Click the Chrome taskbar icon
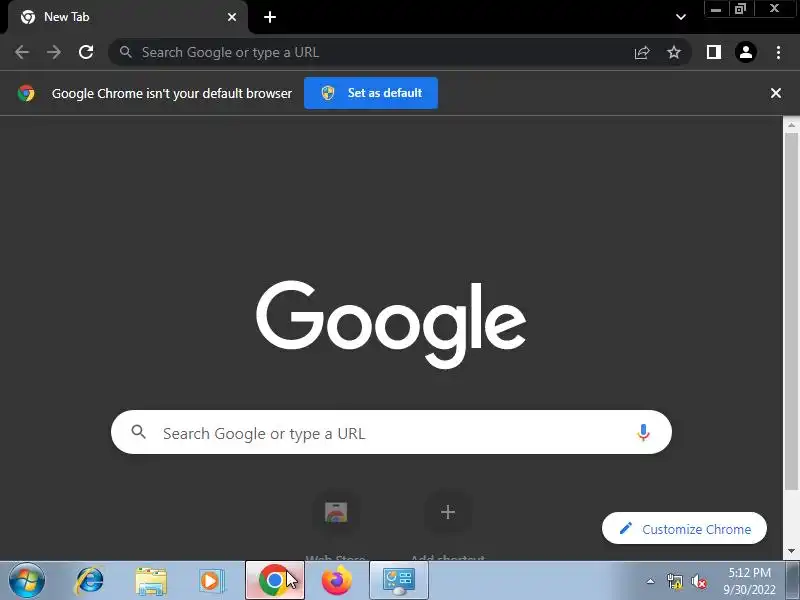This screenshot has width=800, height=600. pyautogui.click(x=274, y=581)
